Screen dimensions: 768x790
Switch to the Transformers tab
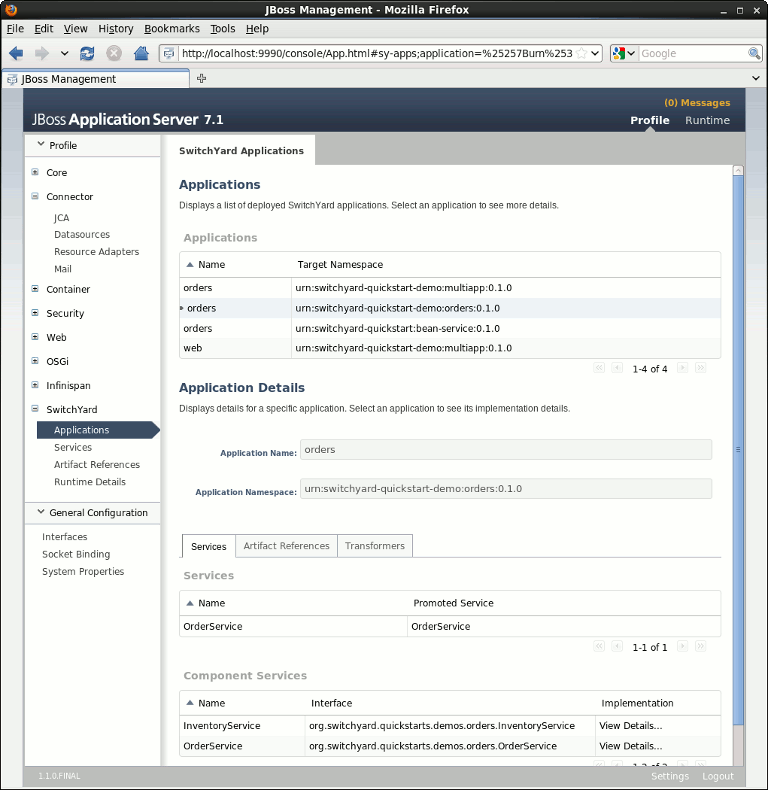pyautogui.click(x=374, y=546)
